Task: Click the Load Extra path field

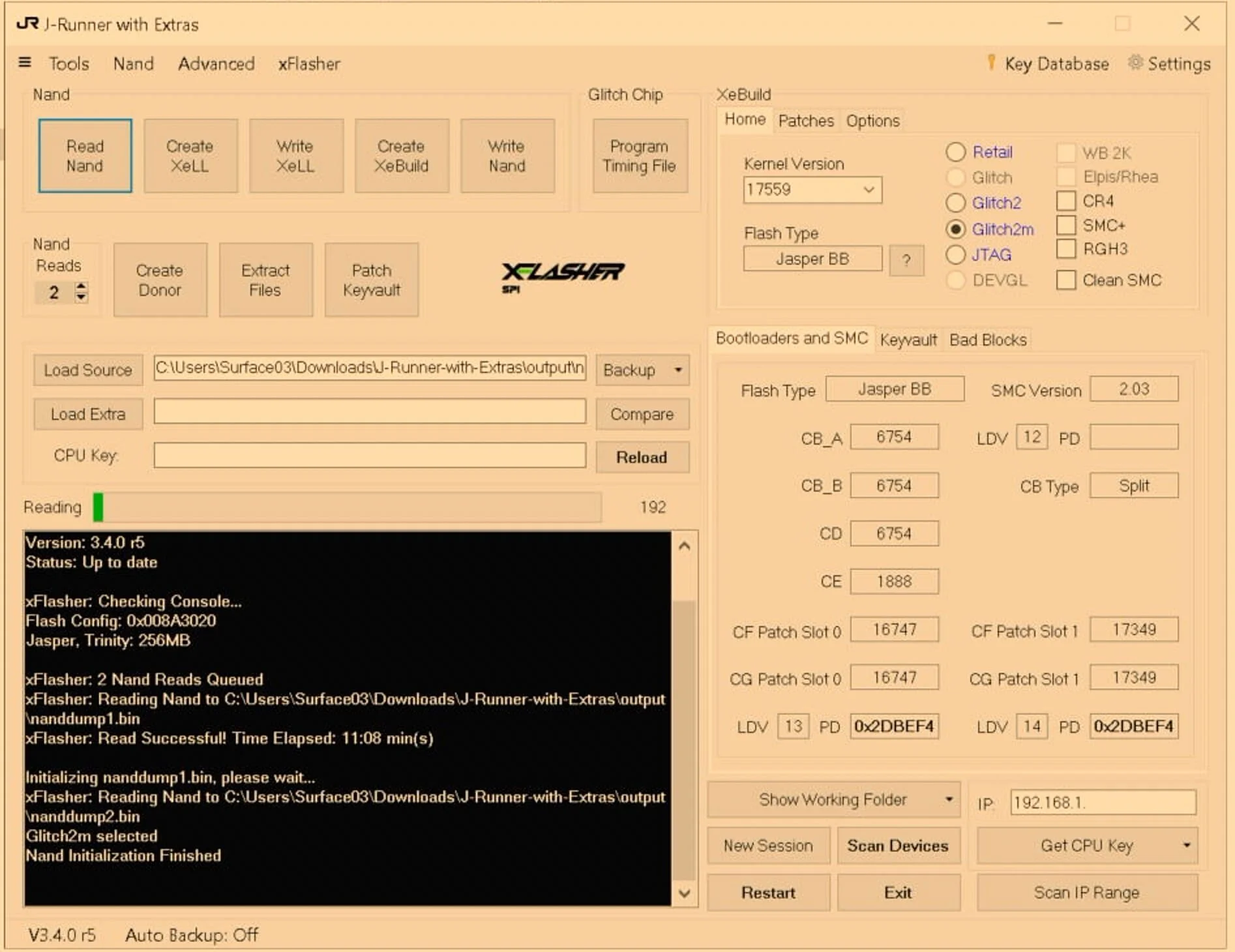Action: (370, 411)
